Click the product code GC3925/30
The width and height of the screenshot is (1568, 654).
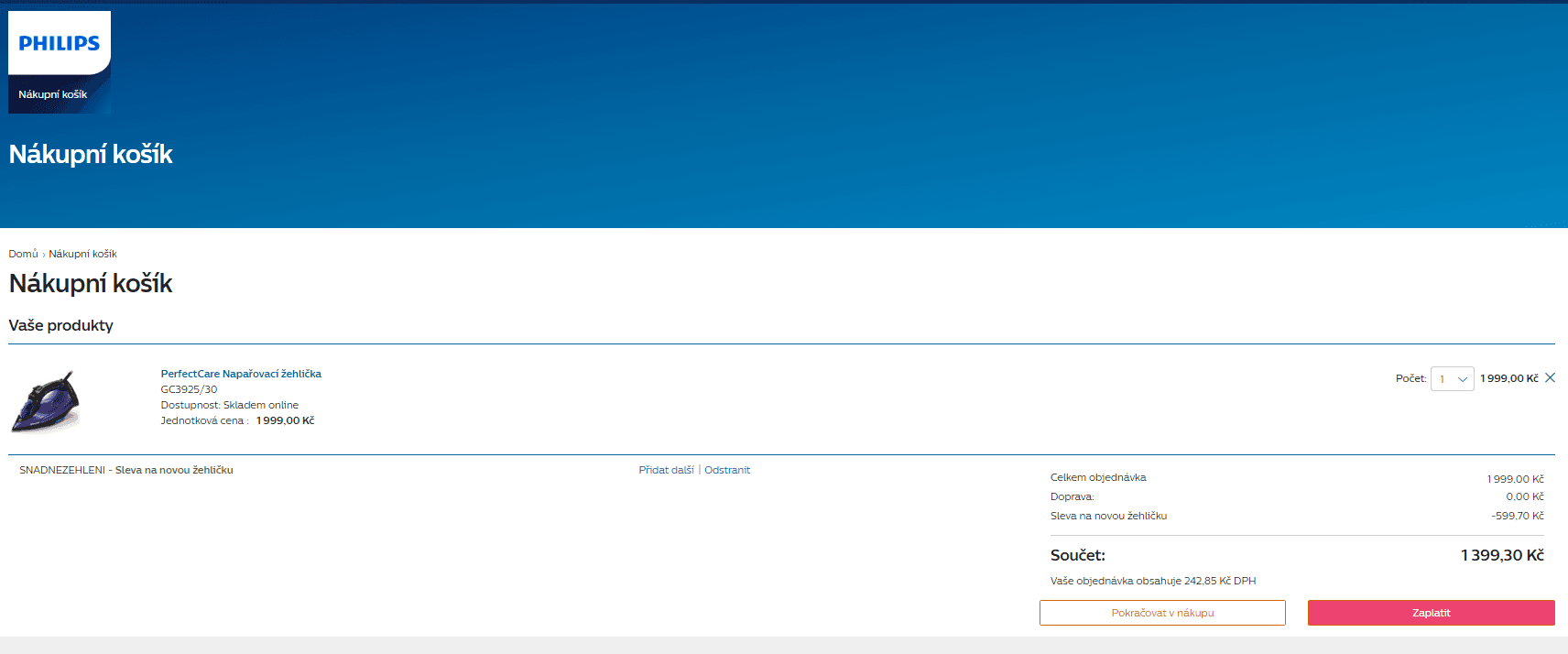189,389
